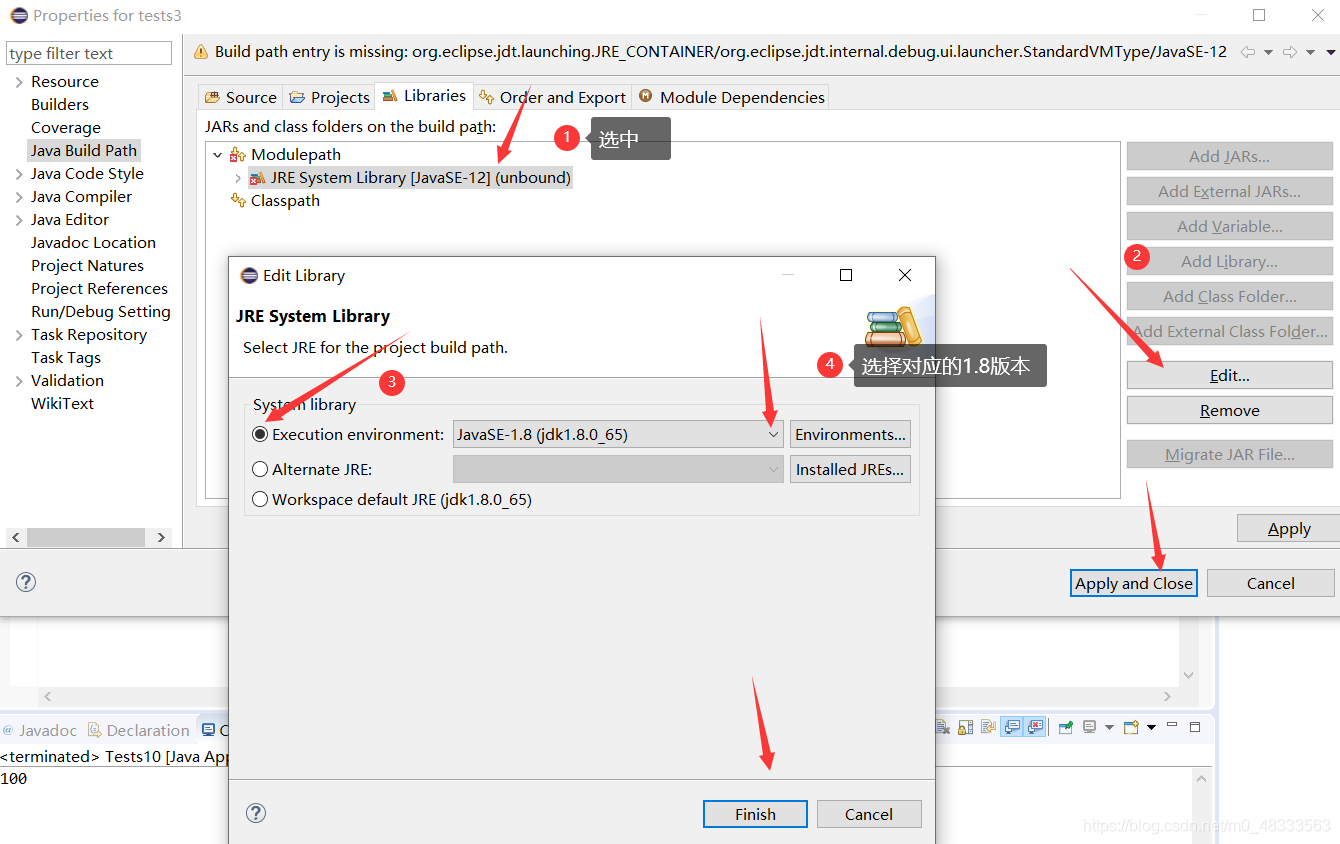The width and height of the screenshot is (1340, 844).
Task: Cancel the Properties for tests3 window
Action: pos(1270,583)
